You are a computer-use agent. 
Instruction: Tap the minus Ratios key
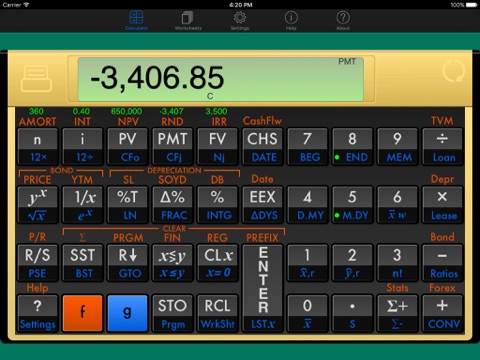[442, 263]
